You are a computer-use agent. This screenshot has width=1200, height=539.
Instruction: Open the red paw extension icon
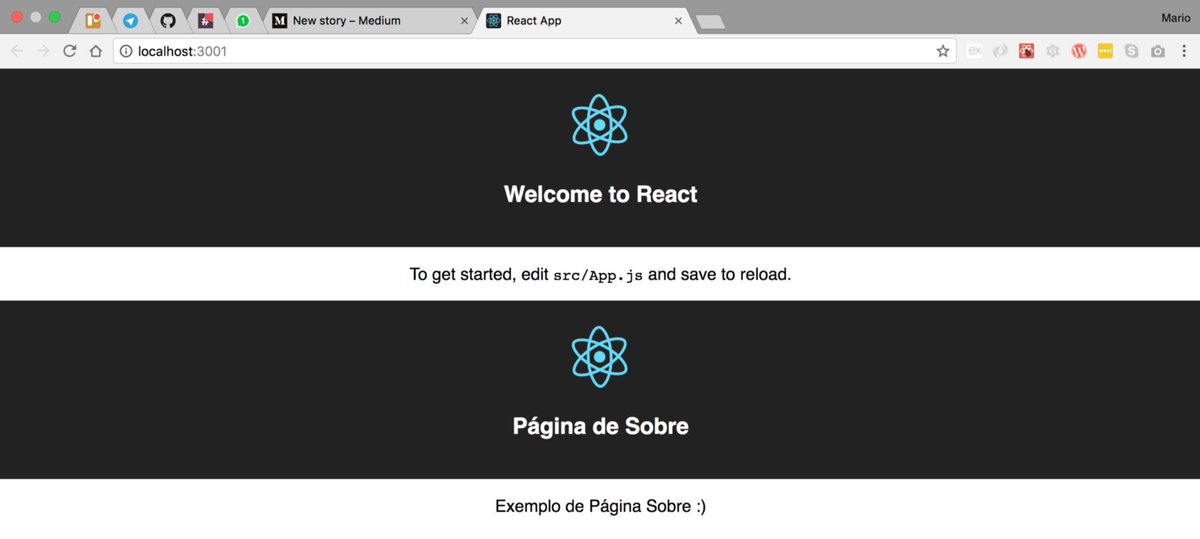1026,51
